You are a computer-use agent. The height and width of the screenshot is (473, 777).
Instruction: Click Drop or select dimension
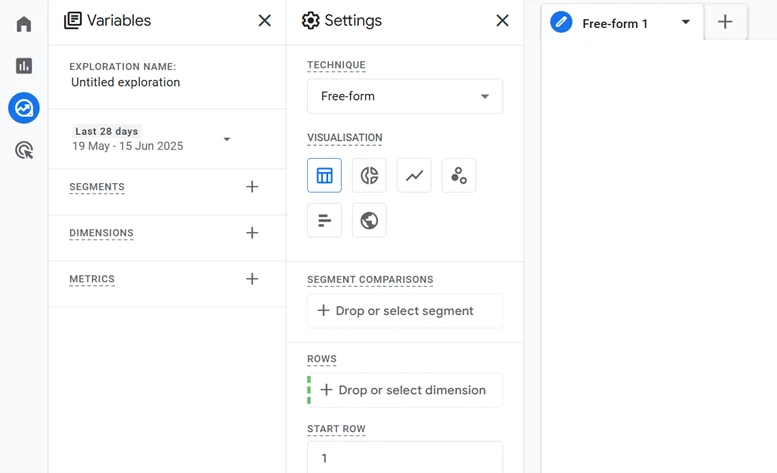tap(405, 390)
